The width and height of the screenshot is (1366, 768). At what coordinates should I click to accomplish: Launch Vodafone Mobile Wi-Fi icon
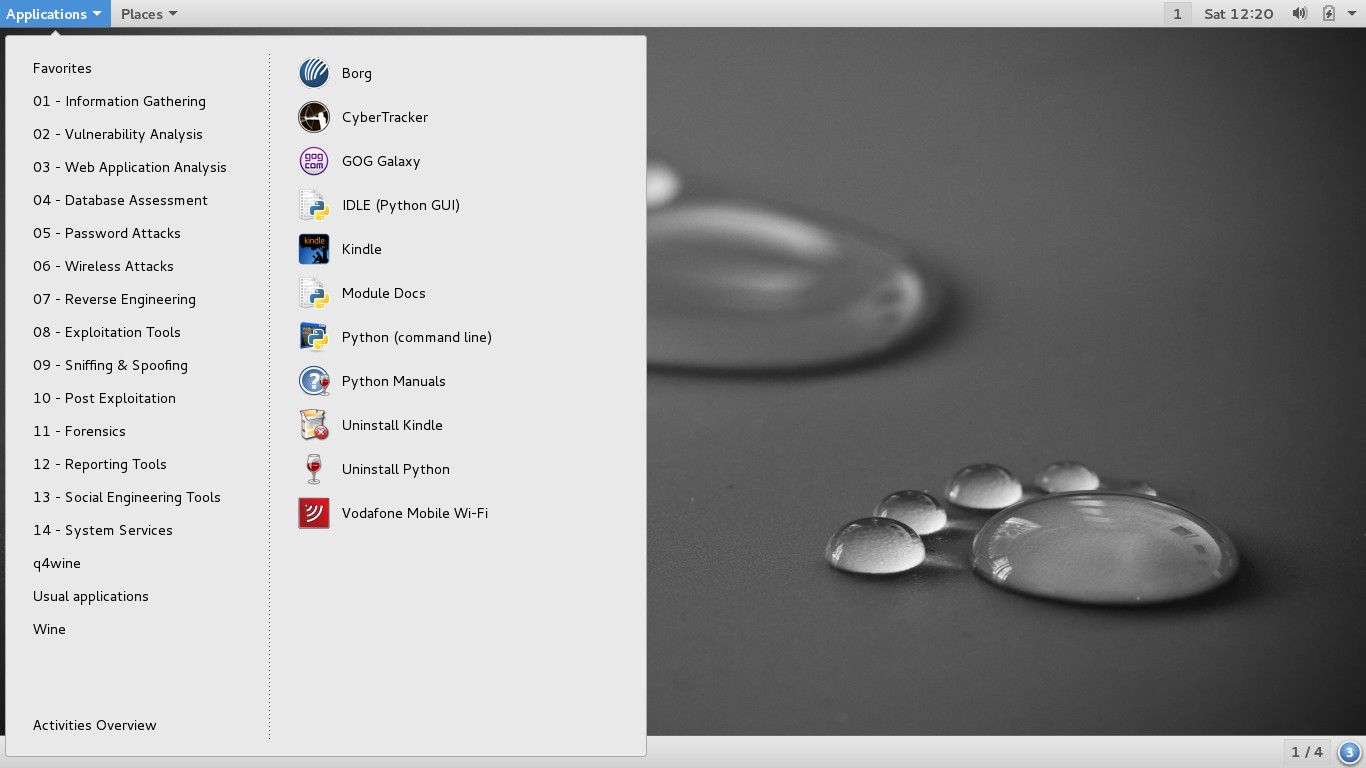[x=314, y=513]
